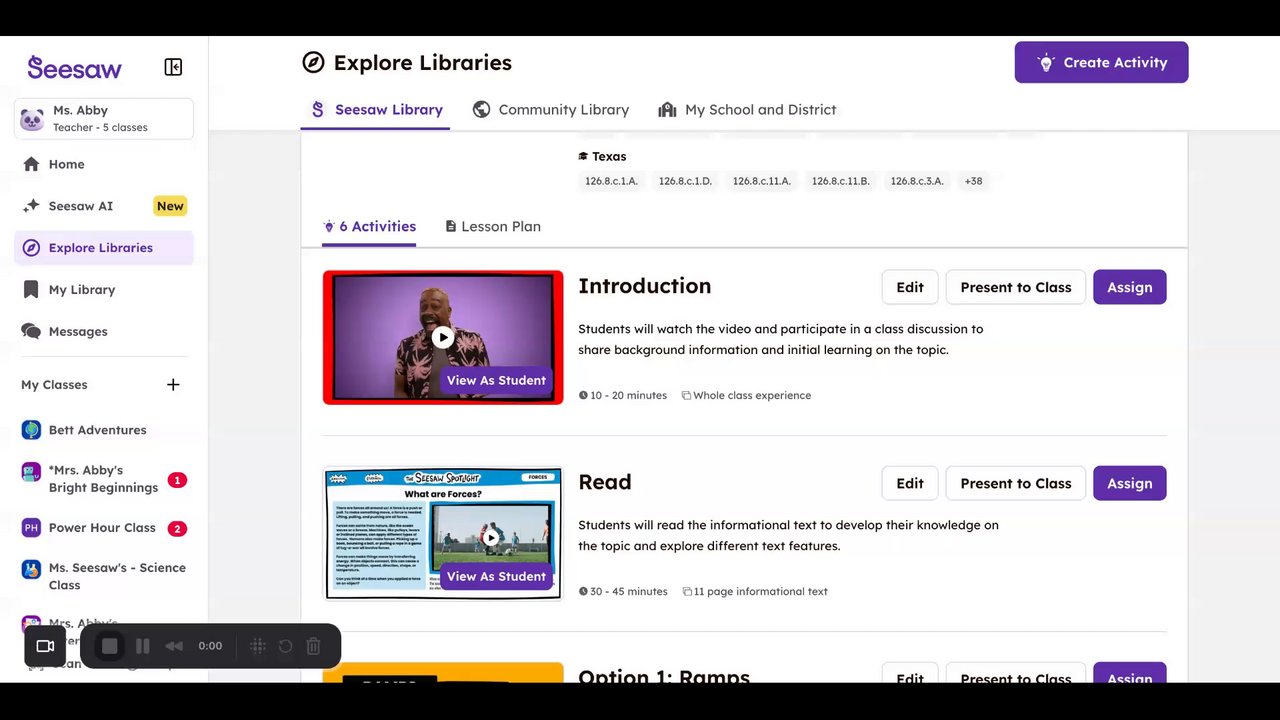
Task: Switch to Community Library tab
Action: click(x=551, y=110)
